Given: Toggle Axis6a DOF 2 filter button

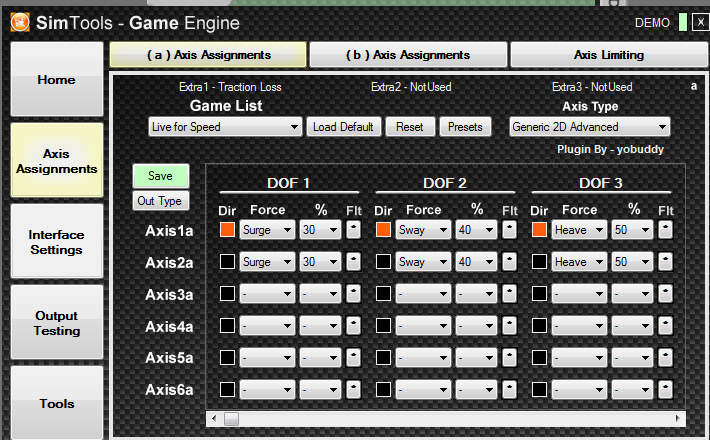Looking at the screenshot, I should tap(509, 389).
